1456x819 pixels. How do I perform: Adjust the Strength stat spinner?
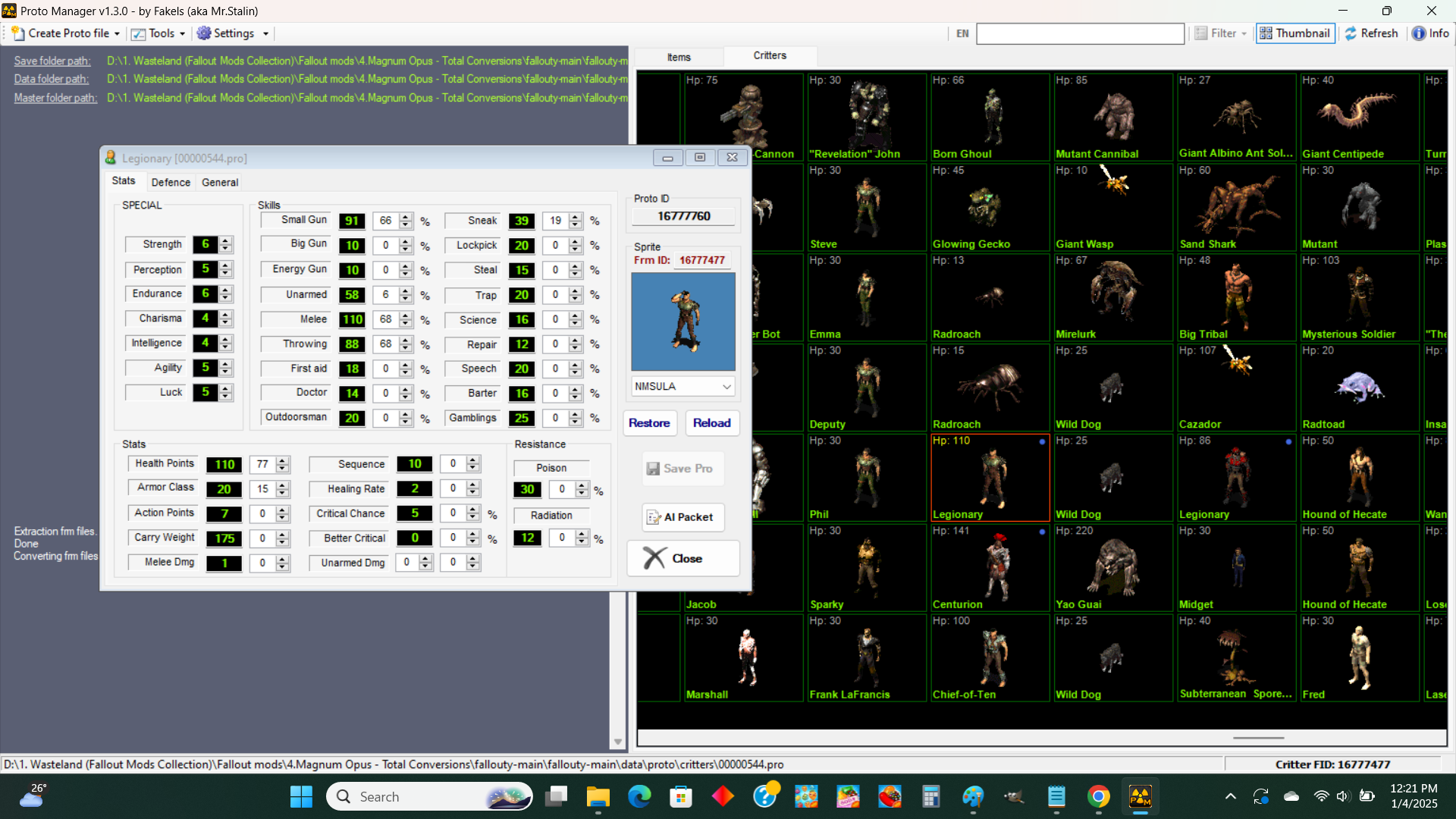(225, 244)
